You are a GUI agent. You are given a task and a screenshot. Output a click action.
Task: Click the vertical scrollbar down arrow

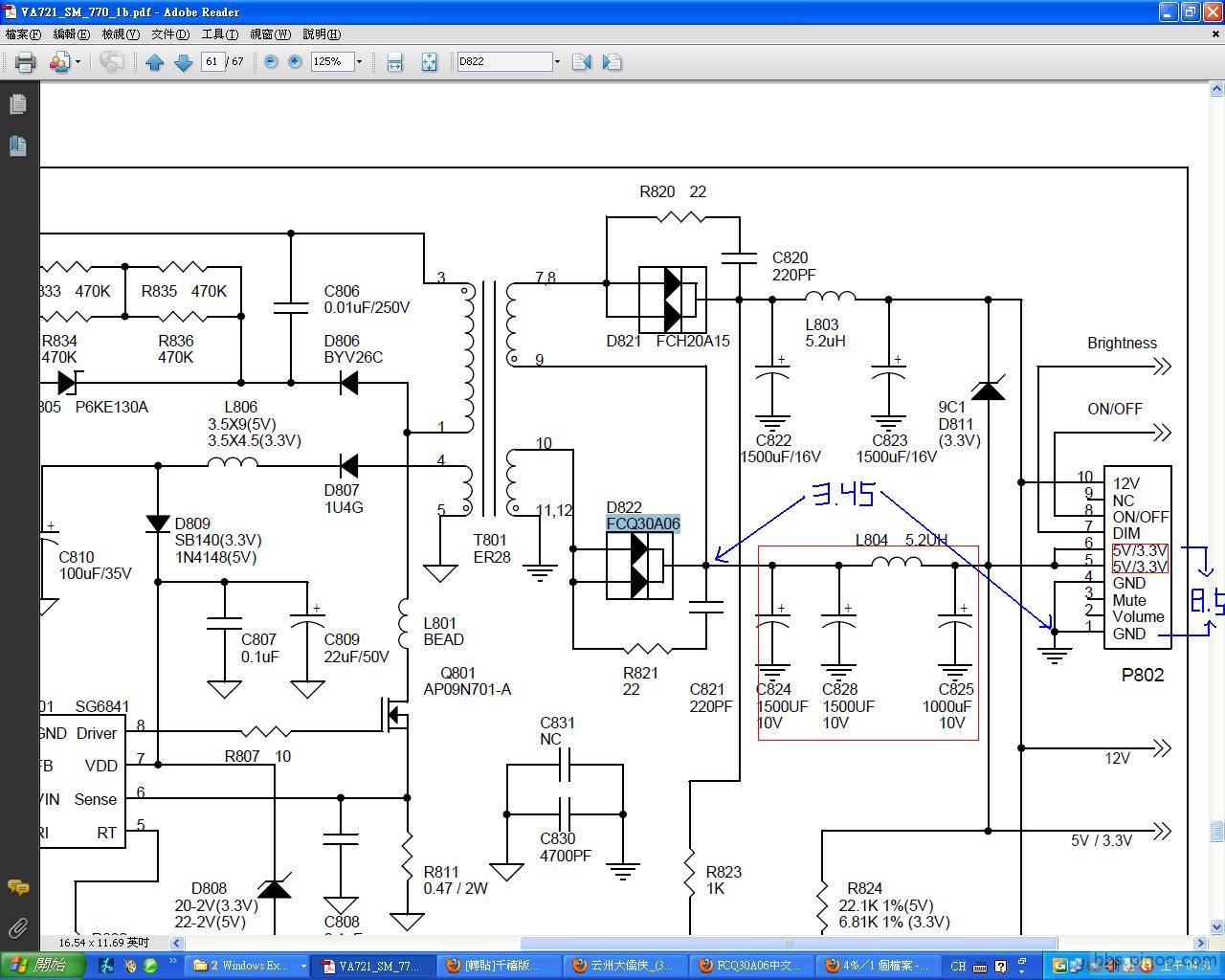pyautogui.click(x=1216, y=927)
